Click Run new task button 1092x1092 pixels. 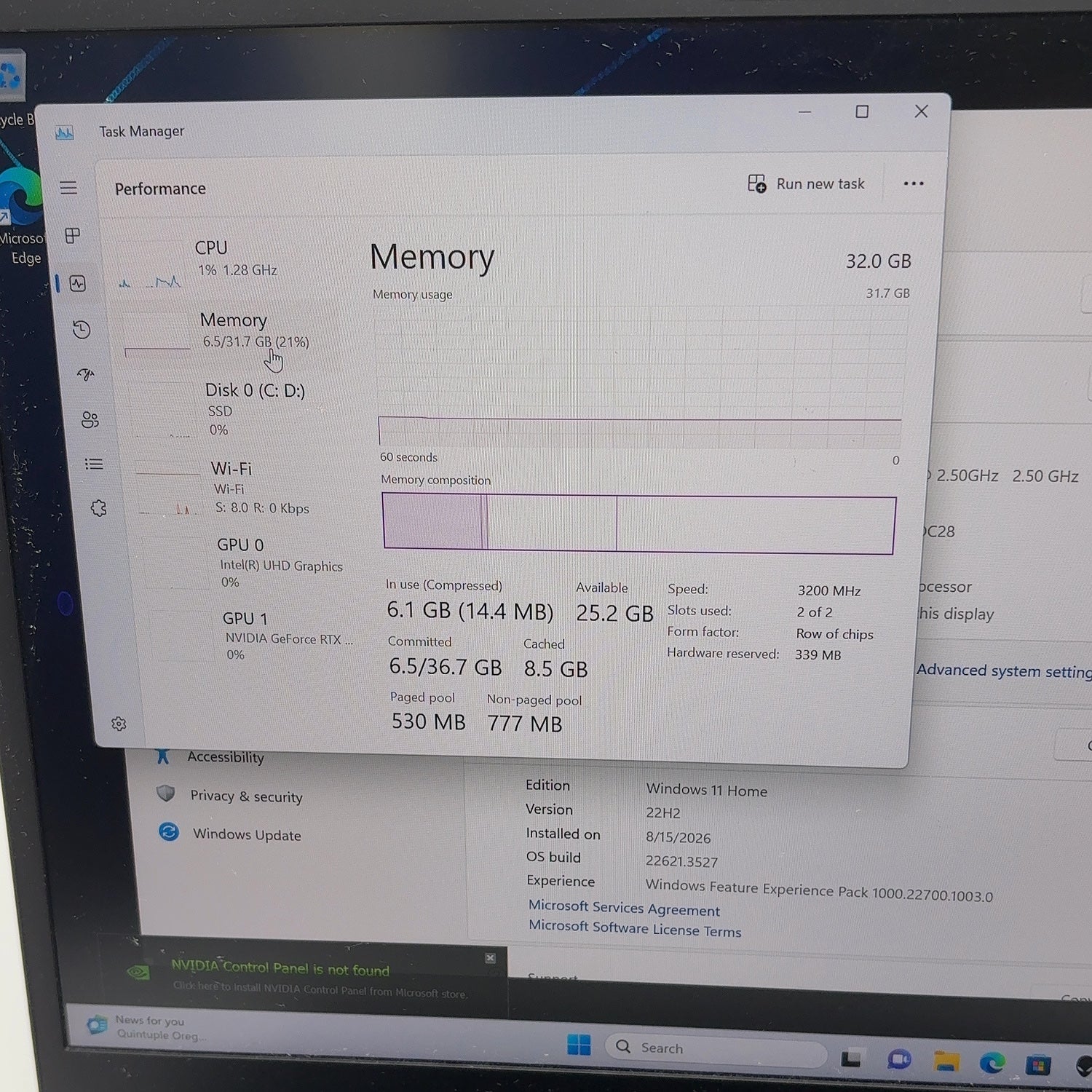pos(807,183)
